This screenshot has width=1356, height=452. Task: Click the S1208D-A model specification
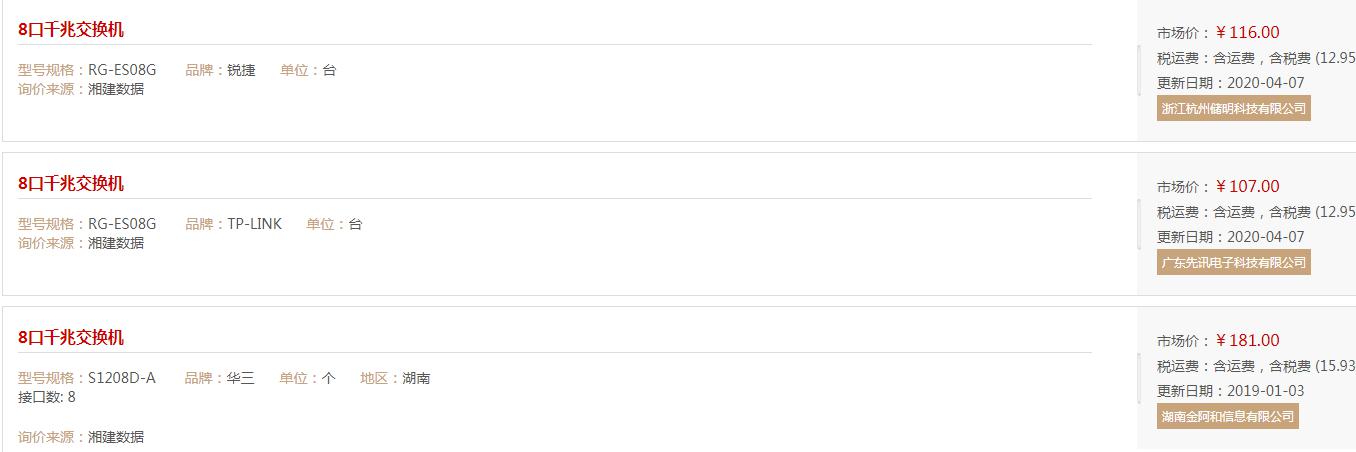[122, 378]
